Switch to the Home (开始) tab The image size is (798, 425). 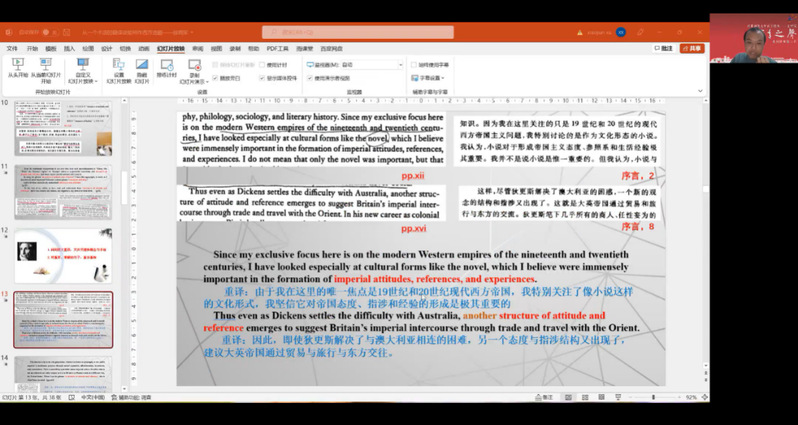pyautogui.click(x=32, y=49)
